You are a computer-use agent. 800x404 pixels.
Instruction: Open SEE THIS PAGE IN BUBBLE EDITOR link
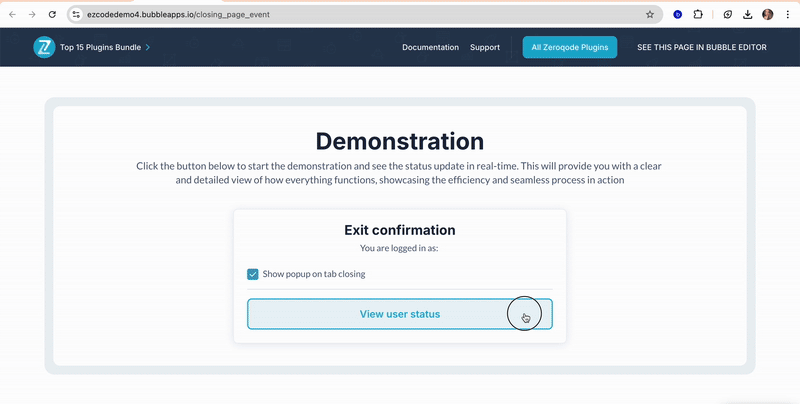tap(701, 47)
